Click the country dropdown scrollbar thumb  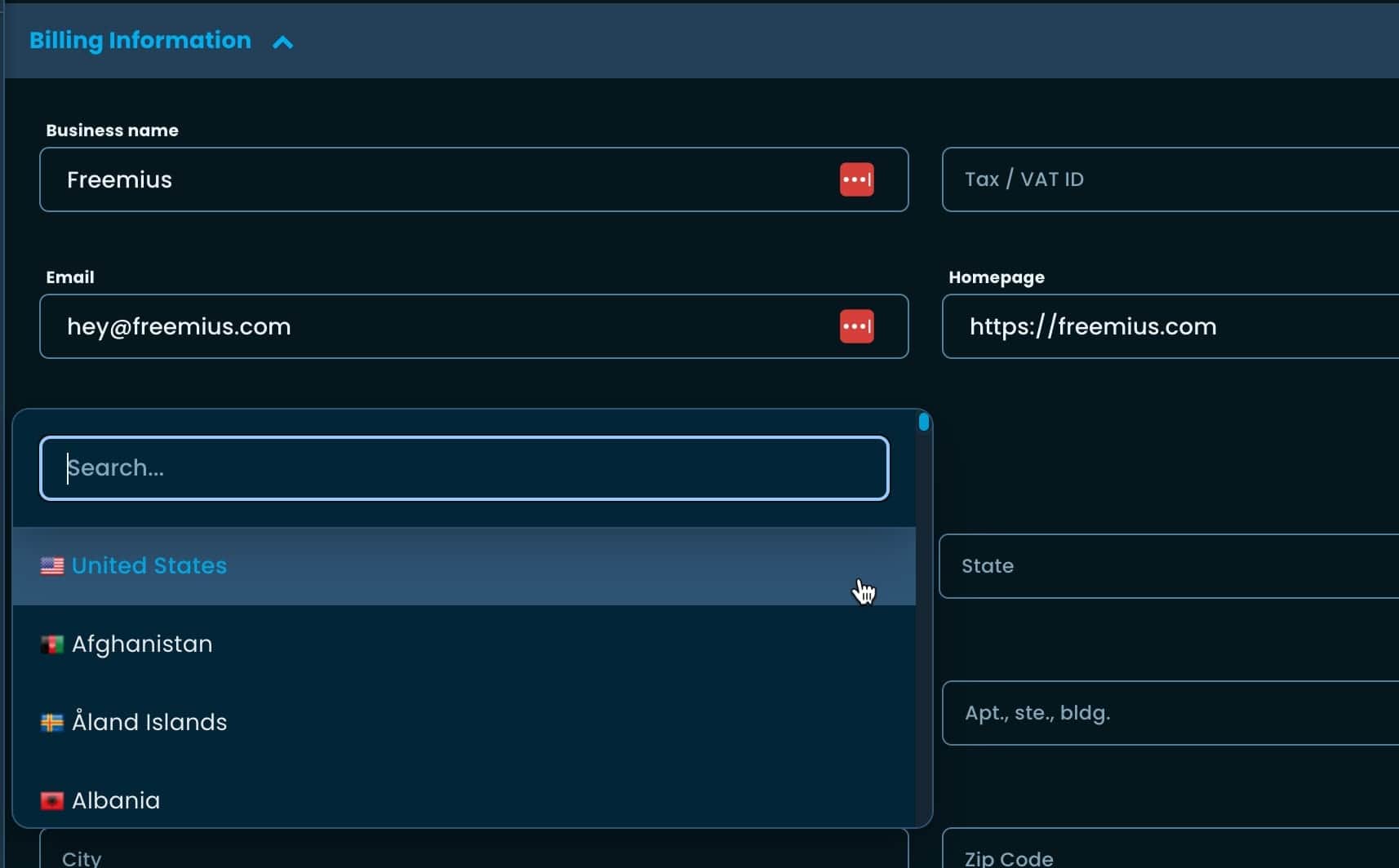[x=923, y=422]
